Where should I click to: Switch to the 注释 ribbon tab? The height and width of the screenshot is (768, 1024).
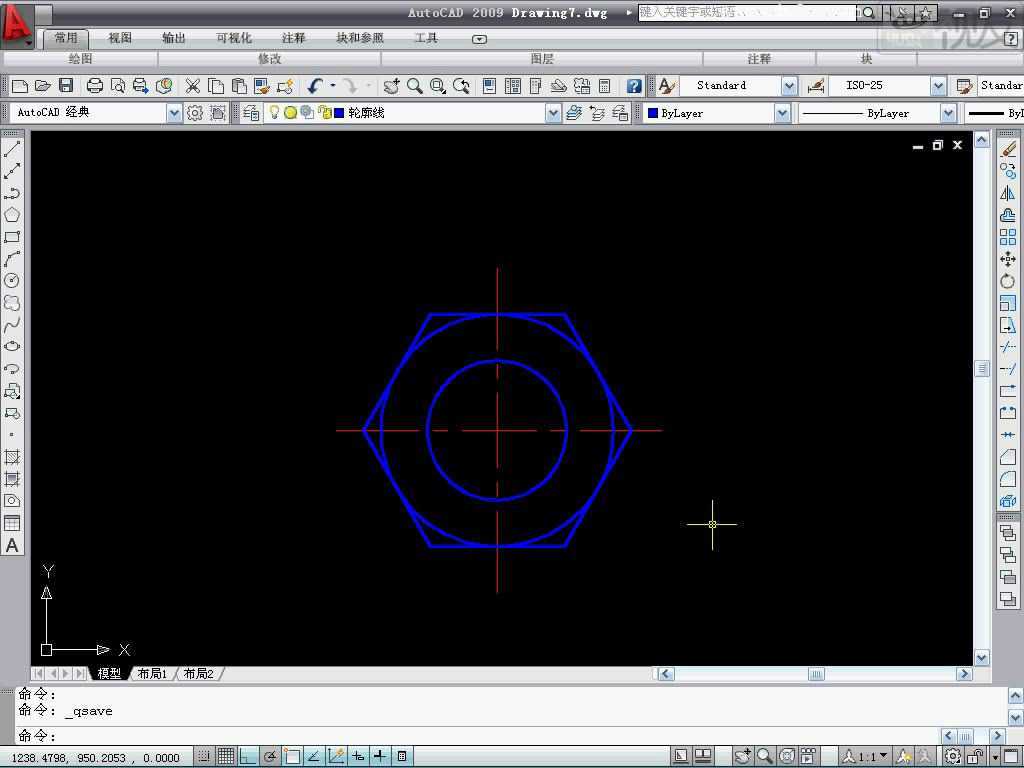(293, 38)
